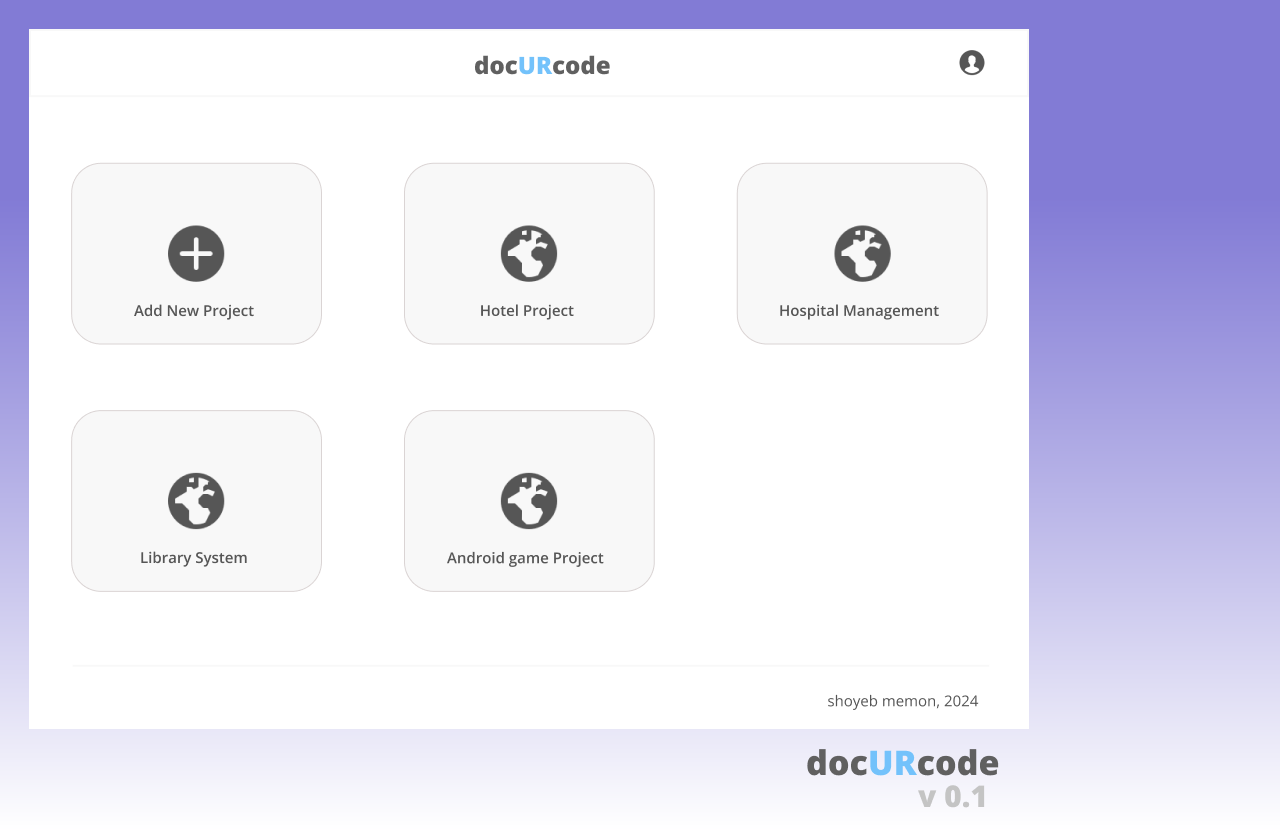Click the Hospital Management globe icon

[x=862, y=253]
